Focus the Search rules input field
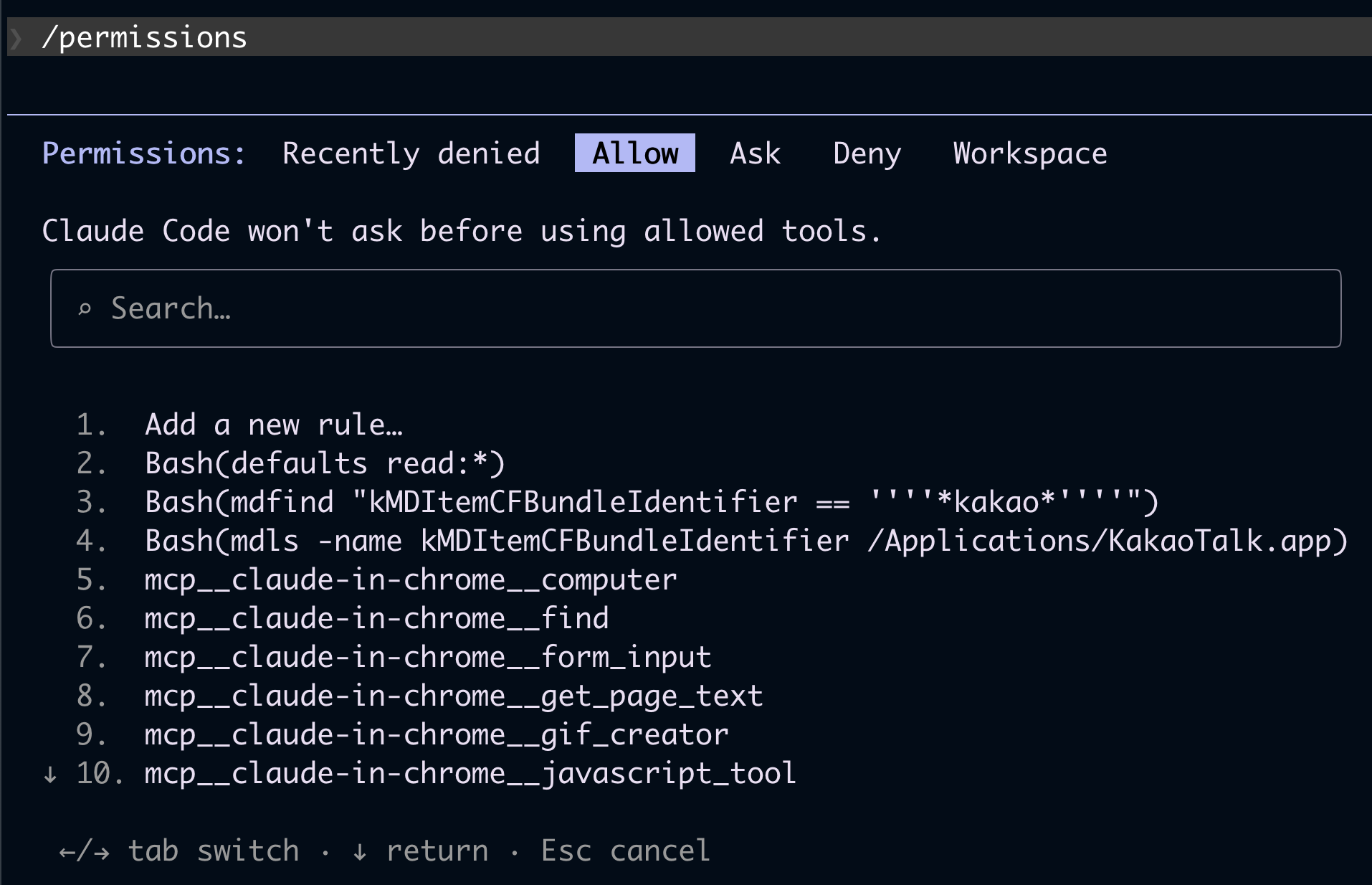Image resolution: width=1372 pixels, height=885 pixels. (695, 308)
